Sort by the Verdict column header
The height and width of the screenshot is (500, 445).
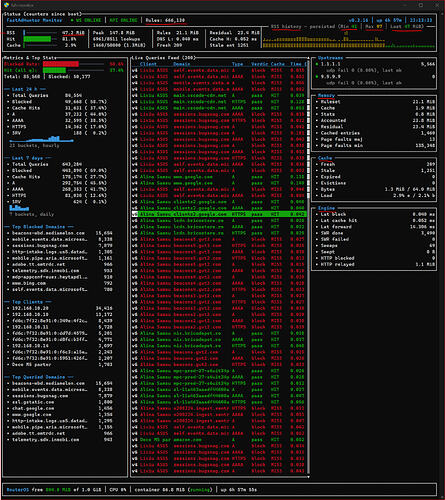pyautogui.click(x=260, y=64)
